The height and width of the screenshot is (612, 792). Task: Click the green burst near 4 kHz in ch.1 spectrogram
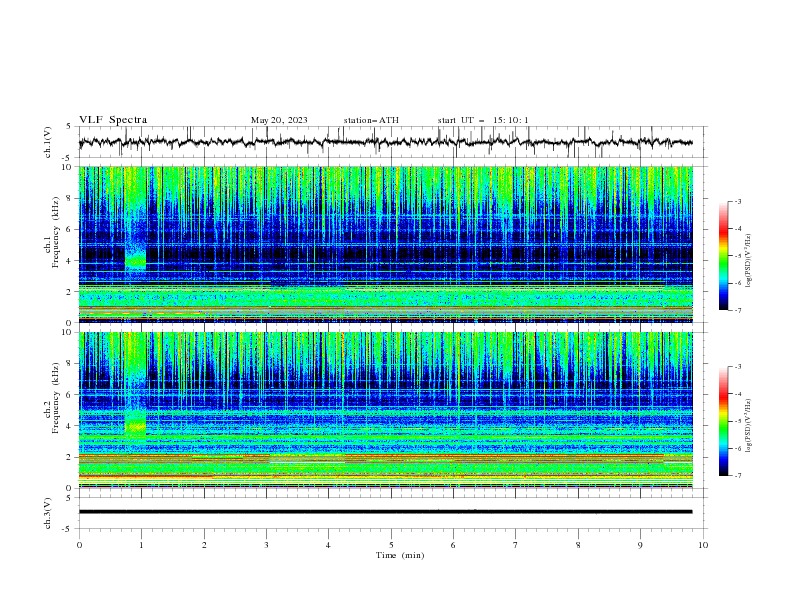(135, 260)
